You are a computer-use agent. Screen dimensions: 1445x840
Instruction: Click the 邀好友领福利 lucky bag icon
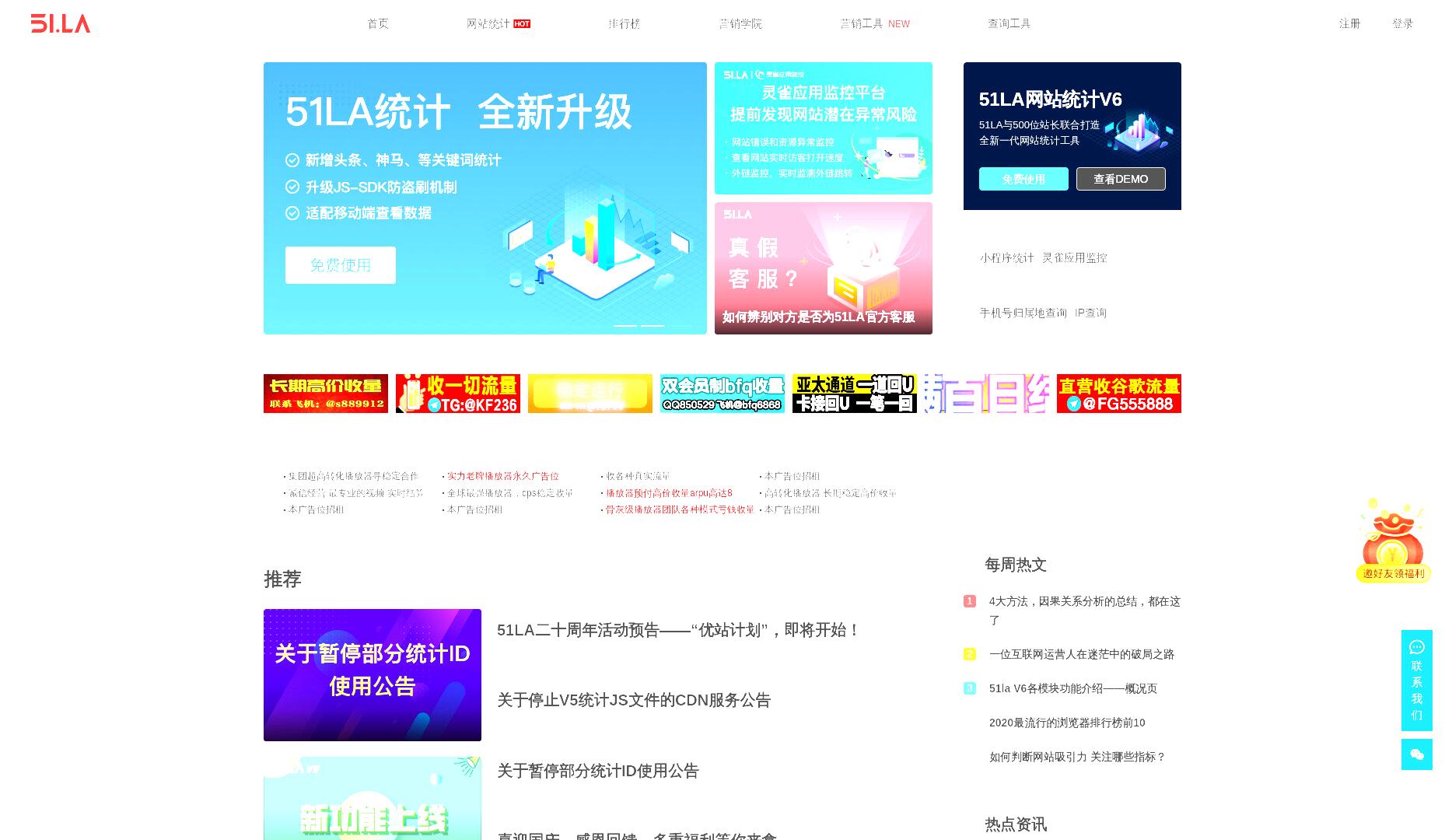(x=1394, y=541)
